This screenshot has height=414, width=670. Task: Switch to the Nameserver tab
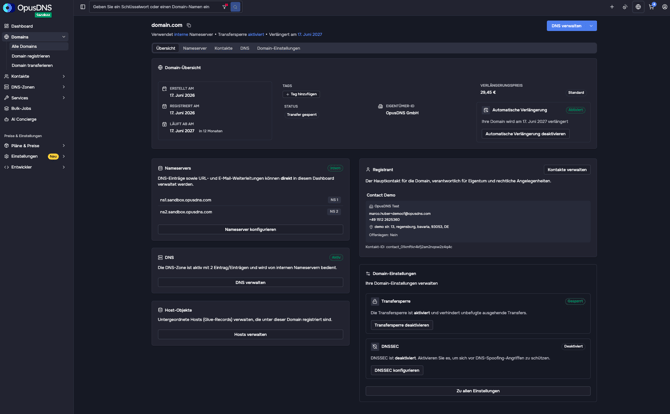[194, 48]
